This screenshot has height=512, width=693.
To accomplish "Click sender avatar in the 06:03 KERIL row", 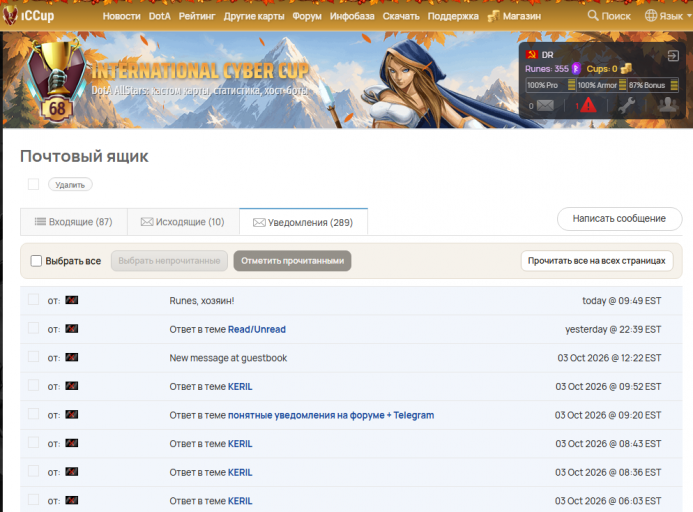I will pyautogui.click(x=72, y=501).
